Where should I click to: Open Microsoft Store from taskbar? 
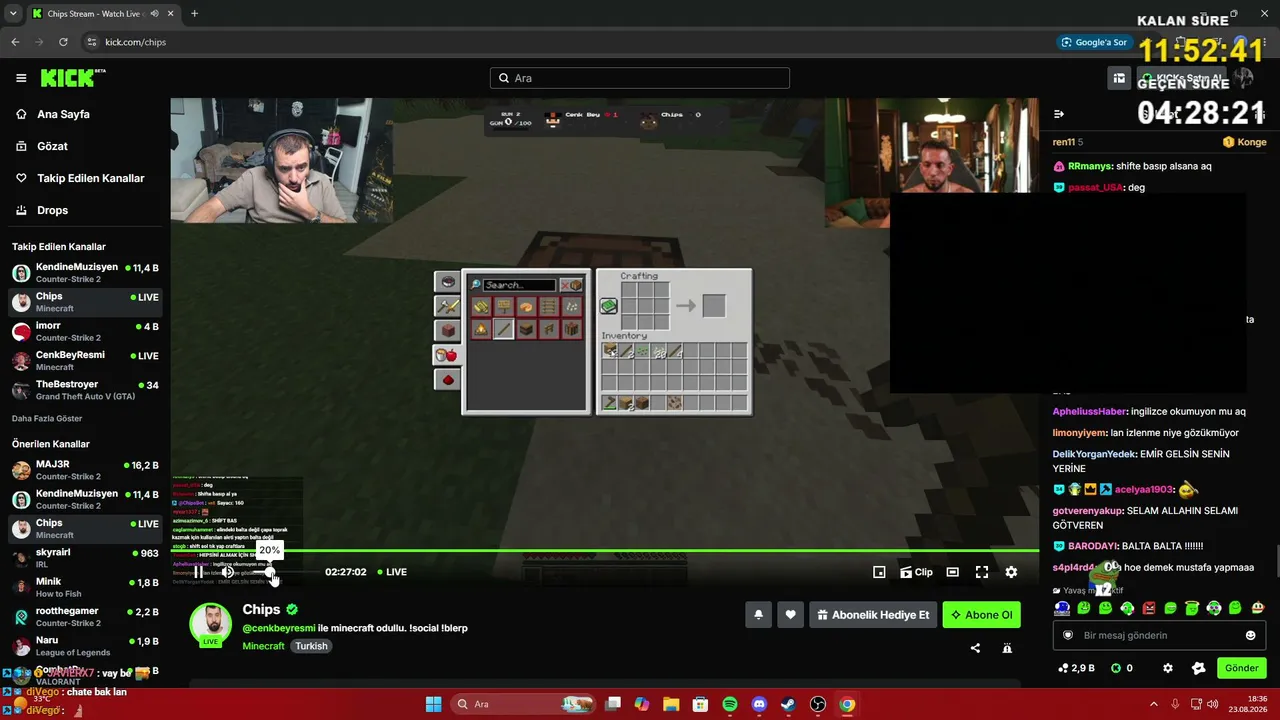(x=701, y=704)
